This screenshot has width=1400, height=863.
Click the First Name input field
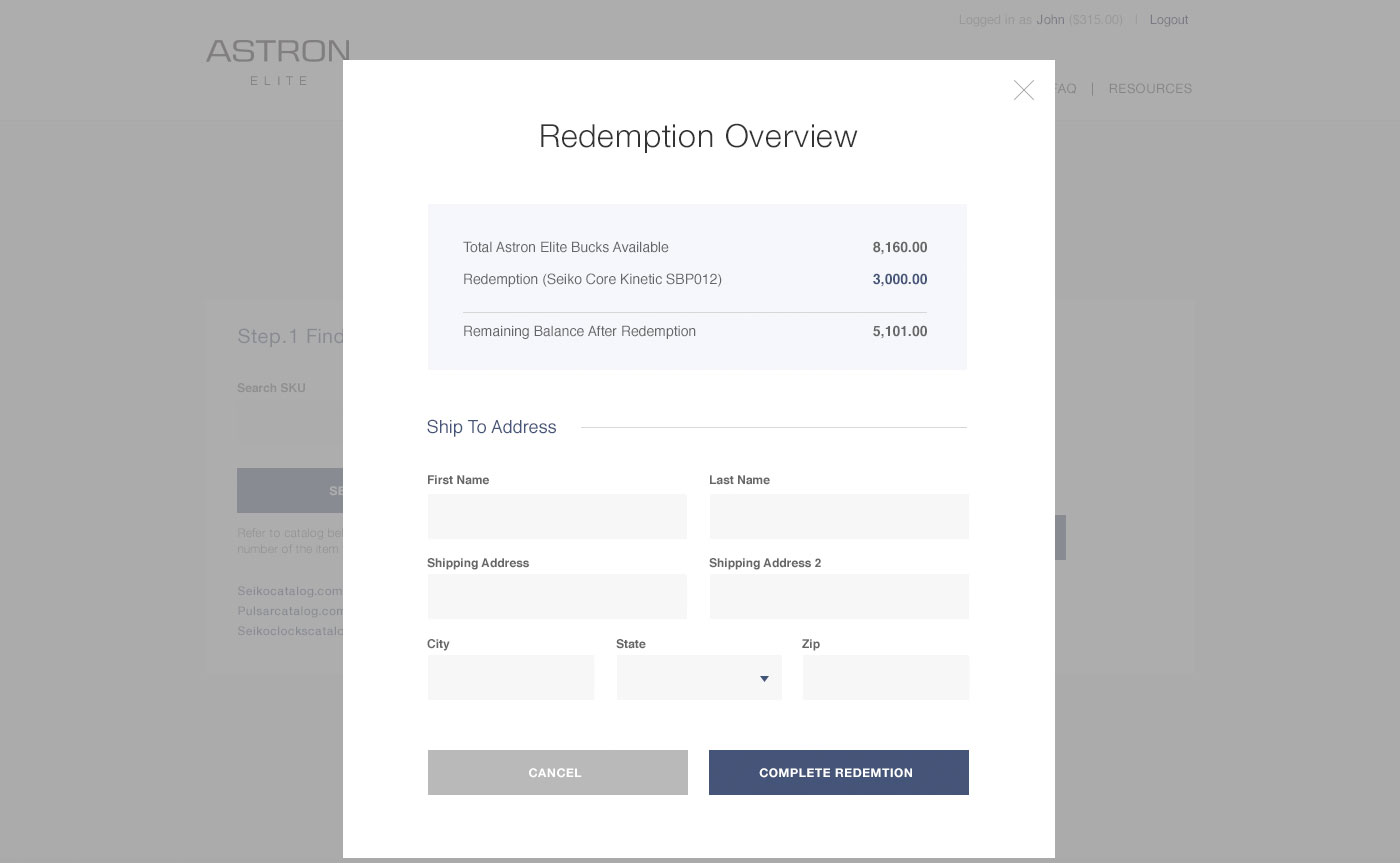pos(557,517)
